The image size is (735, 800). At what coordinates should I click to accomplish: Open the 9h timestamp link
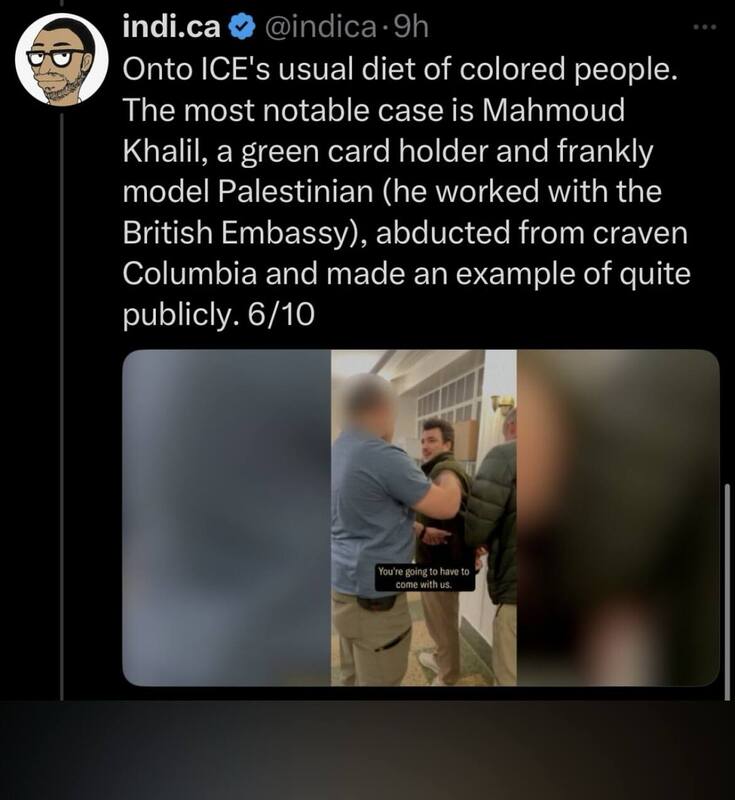[x=411, y=29]
